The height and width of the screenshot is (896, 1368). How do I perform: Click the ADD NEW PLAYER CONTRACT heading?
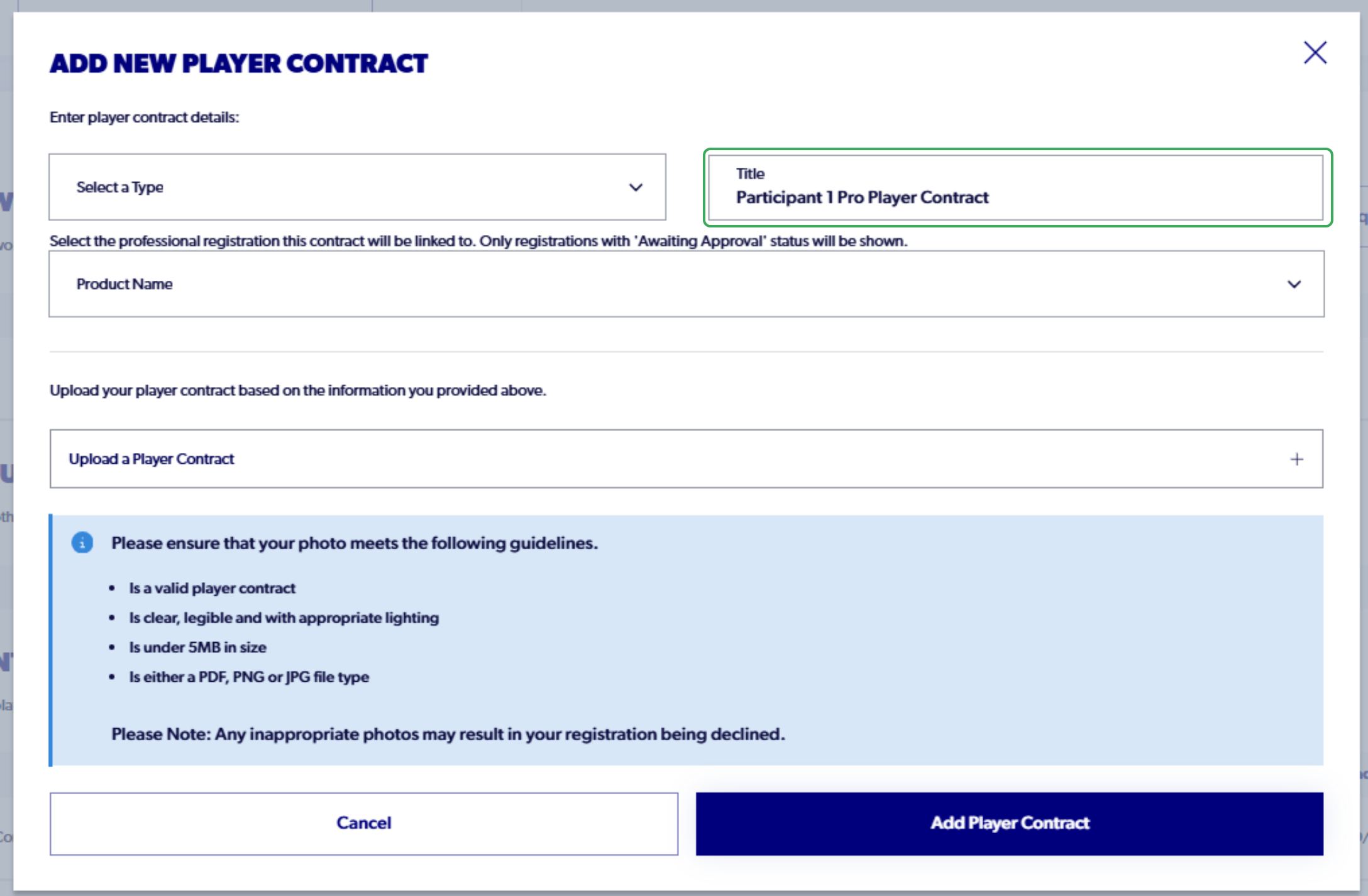coord(239,63)
